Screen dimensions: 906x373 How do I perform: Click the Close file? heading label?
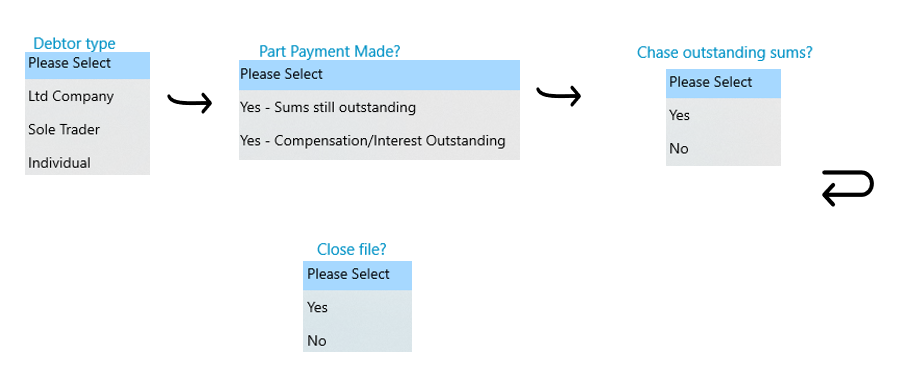[351, 249]
